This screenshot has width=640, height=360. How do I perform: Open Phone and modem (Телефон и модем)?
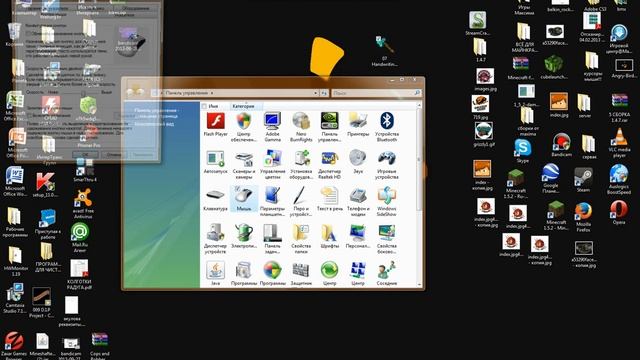pyautogui.click(x=358, y=202)
